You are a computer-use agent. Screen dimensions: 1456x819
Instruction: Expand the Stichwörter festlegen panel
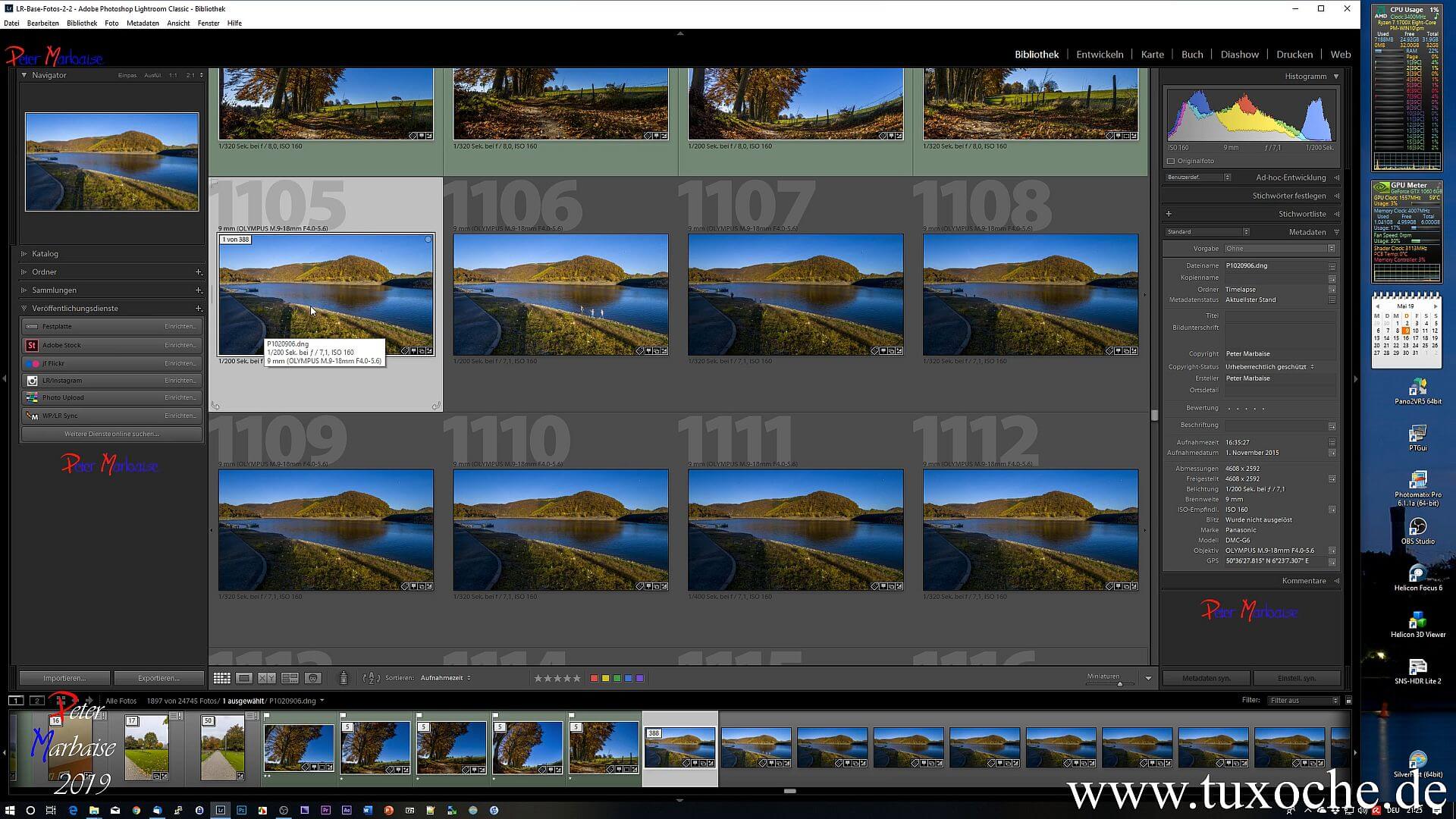pyautogui.click(x=1336, y=196)
